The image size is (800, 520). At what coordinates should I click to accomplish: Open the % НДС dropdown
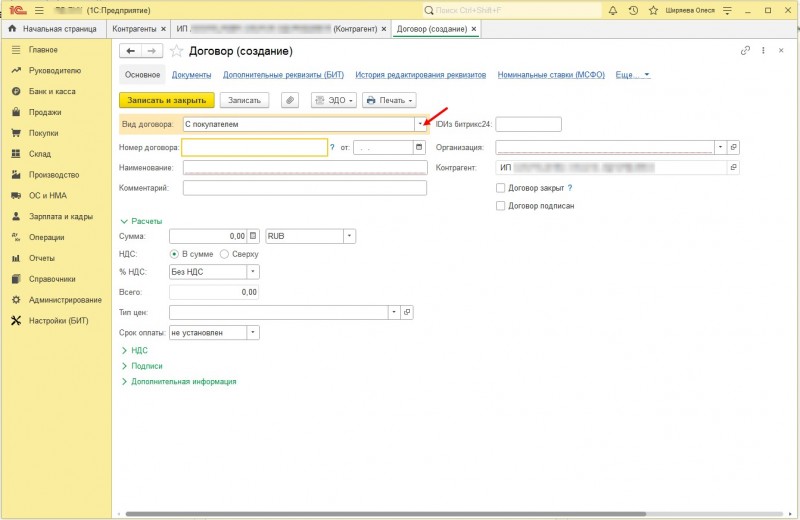253,271
